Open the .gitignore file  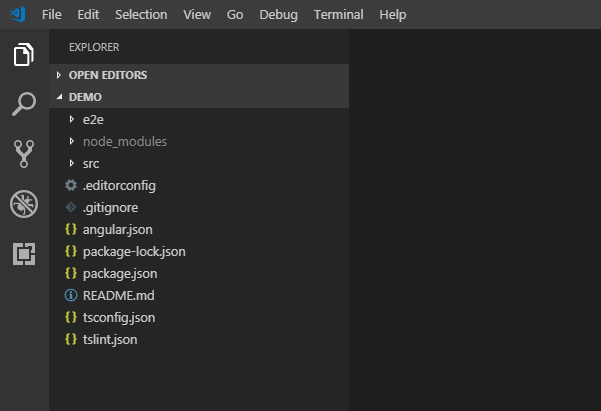pyautogui.click(x=110, y=207)
